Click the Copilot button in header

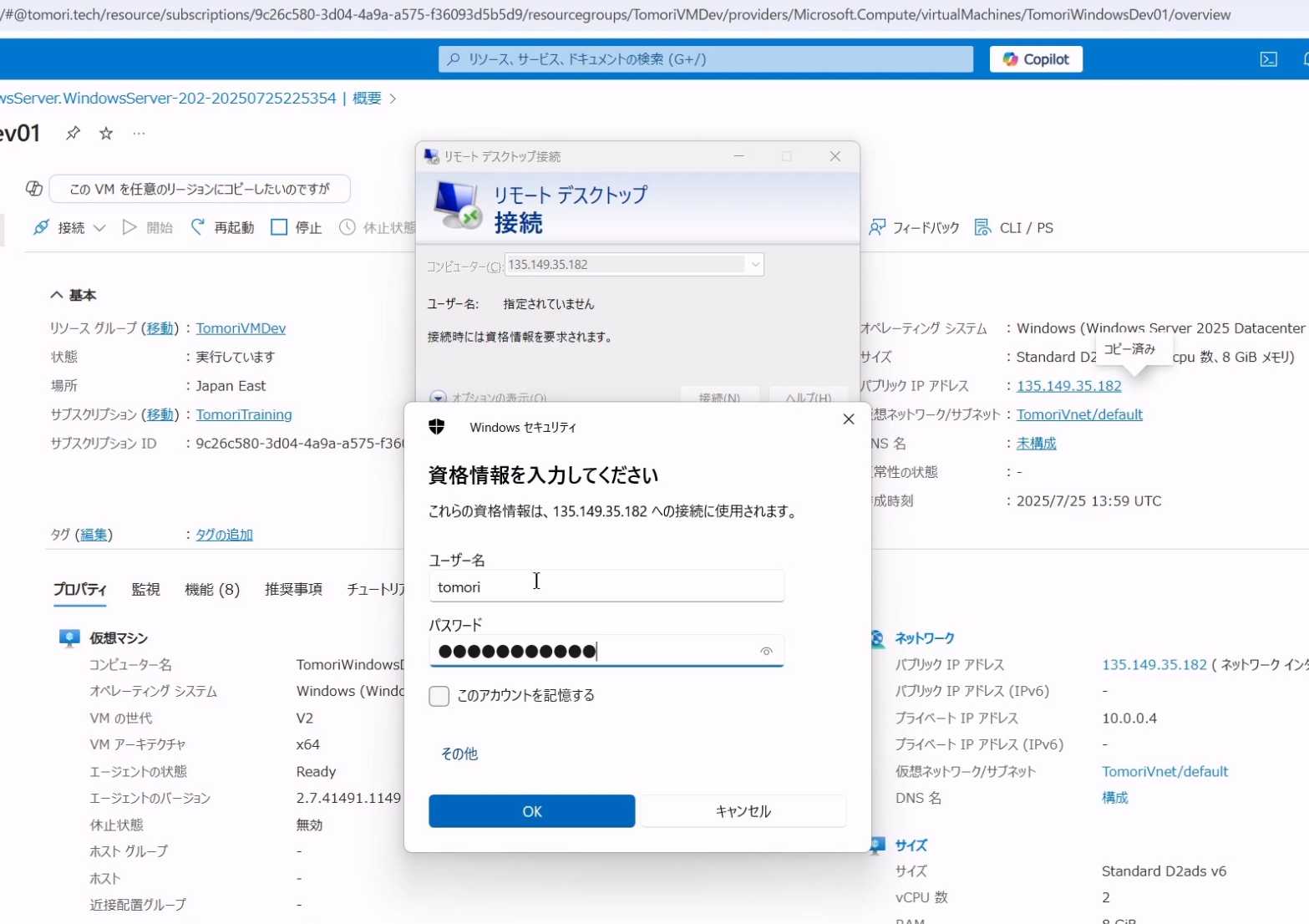(1035, 59)
